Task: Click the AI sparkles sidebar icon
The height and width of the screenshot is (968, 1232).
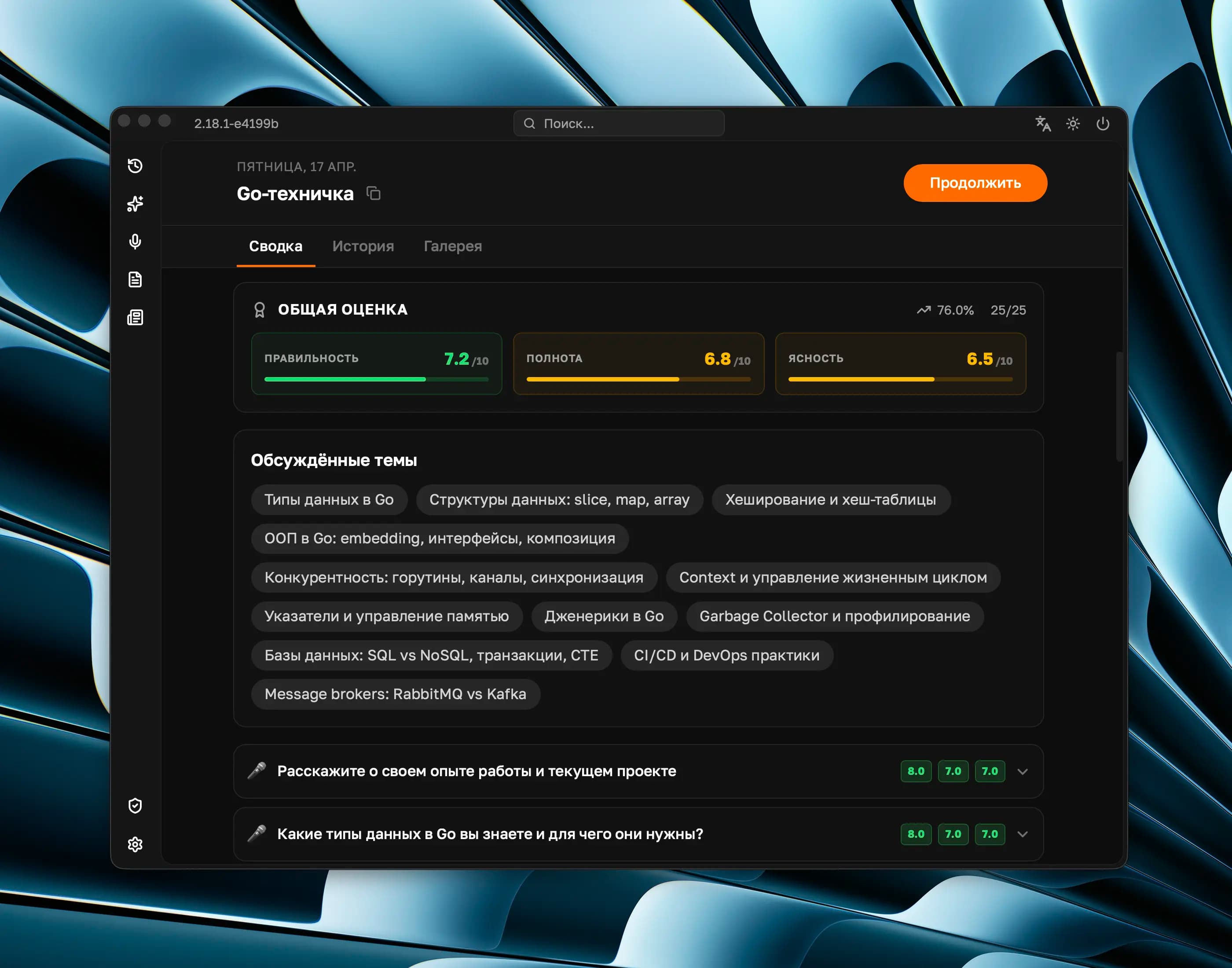Action: point(135,203)
